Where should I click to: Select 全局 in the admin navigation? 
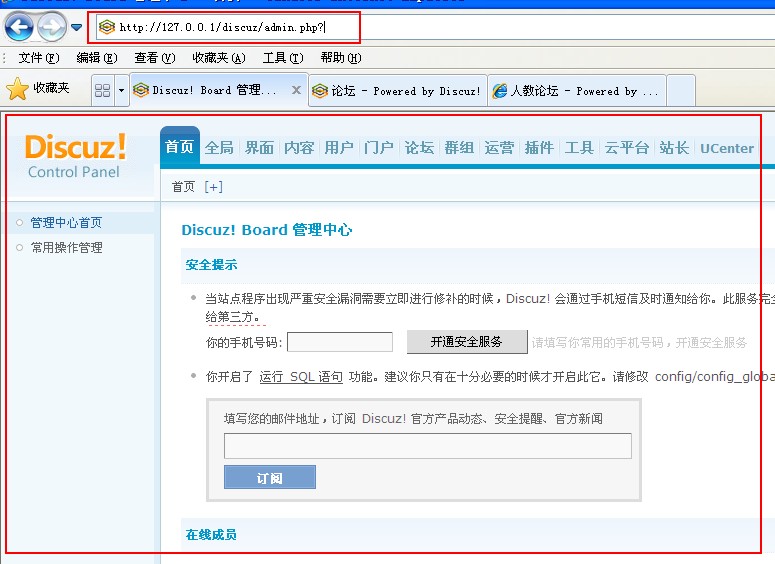click(x=219, y=148)
